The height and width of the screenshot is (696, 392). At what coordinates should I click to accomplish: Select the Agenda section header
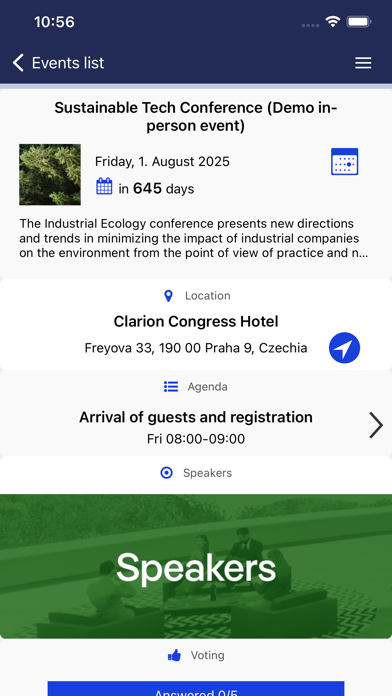click(x=196, y=387)
